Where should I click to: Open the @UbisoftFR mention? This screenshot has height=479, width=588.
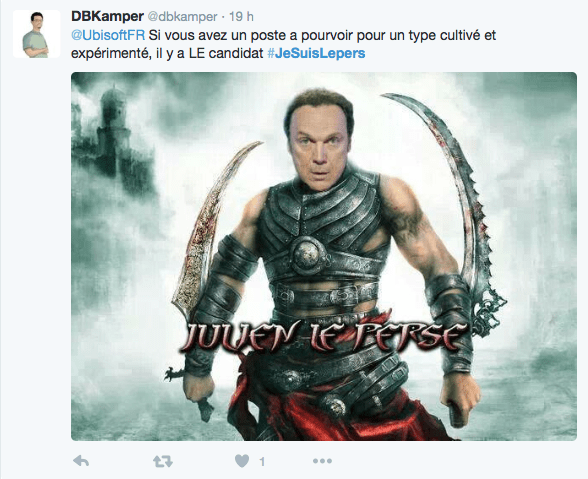pos(108,35)
